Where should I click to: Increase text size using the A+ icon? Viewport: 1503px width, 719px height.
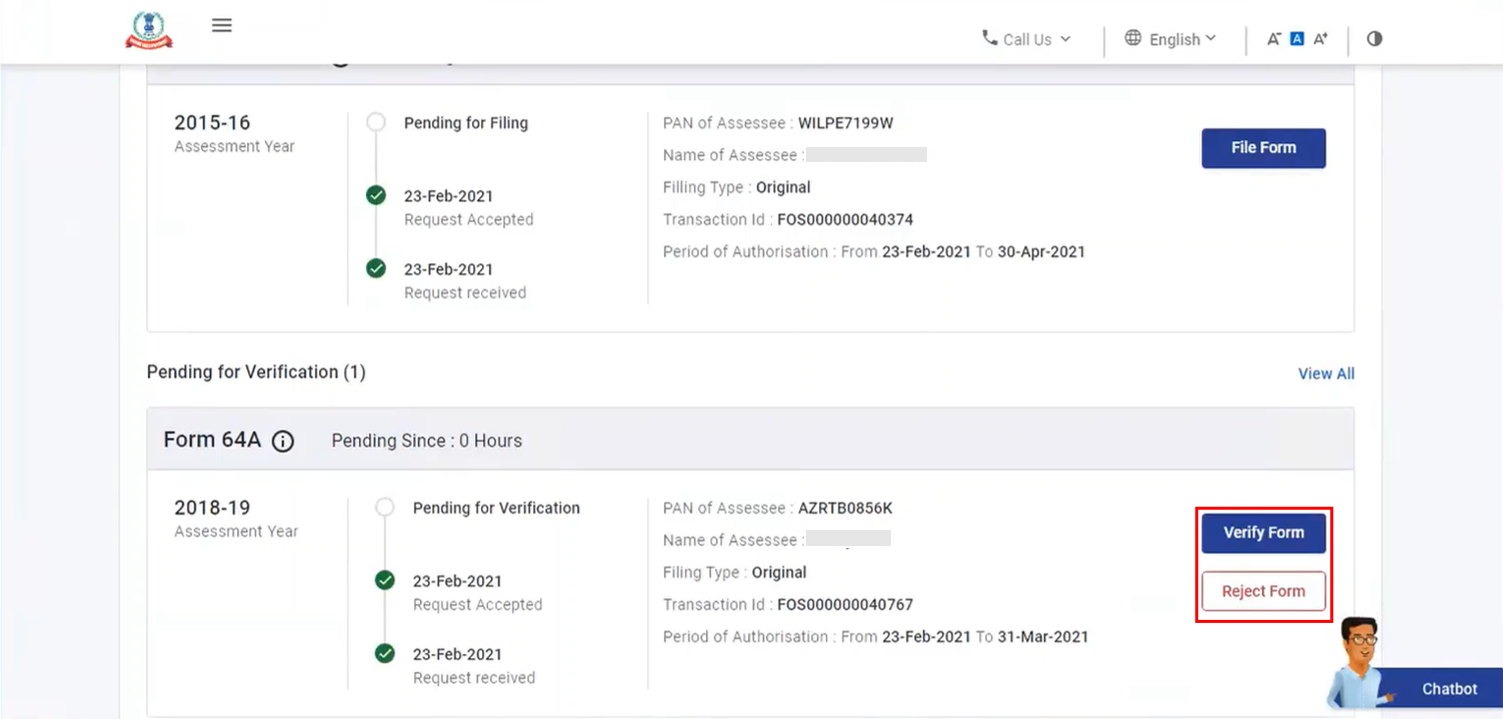tap(1321, 38)
